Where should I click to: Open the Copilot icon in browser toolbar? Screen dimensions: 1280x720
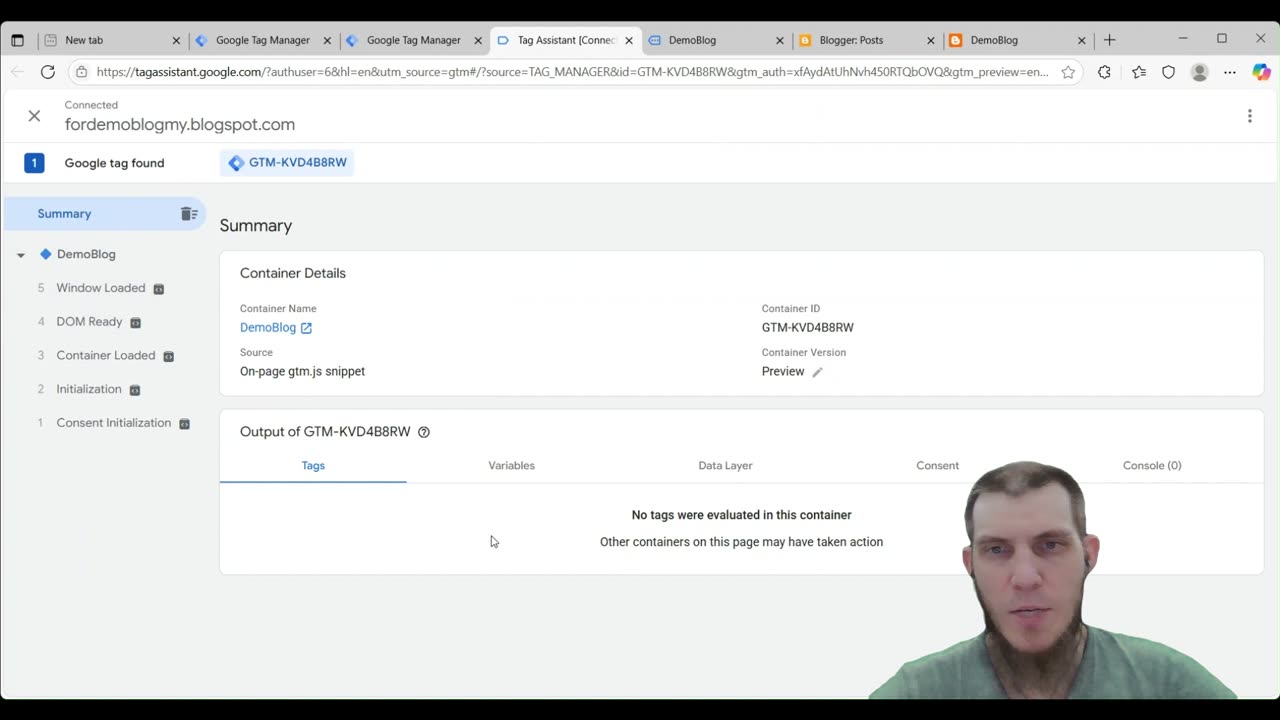point(1261,72)
